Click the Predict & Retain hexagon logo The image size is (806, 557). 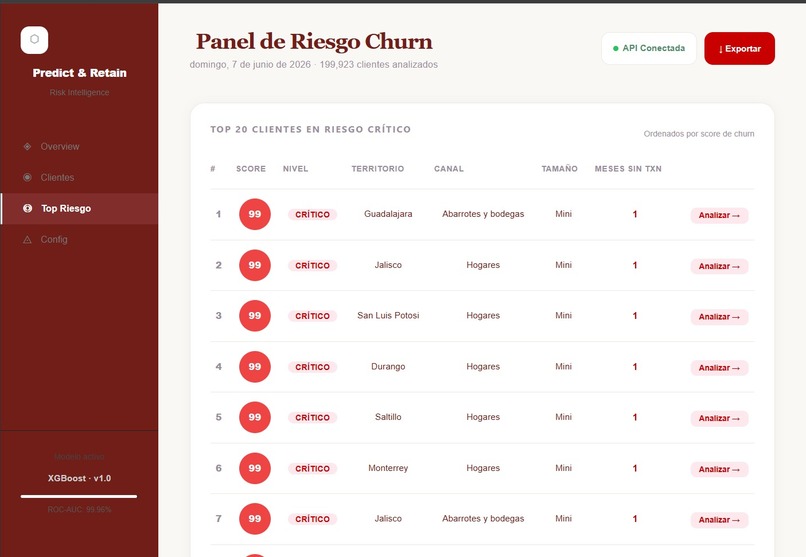click(34, 40)
